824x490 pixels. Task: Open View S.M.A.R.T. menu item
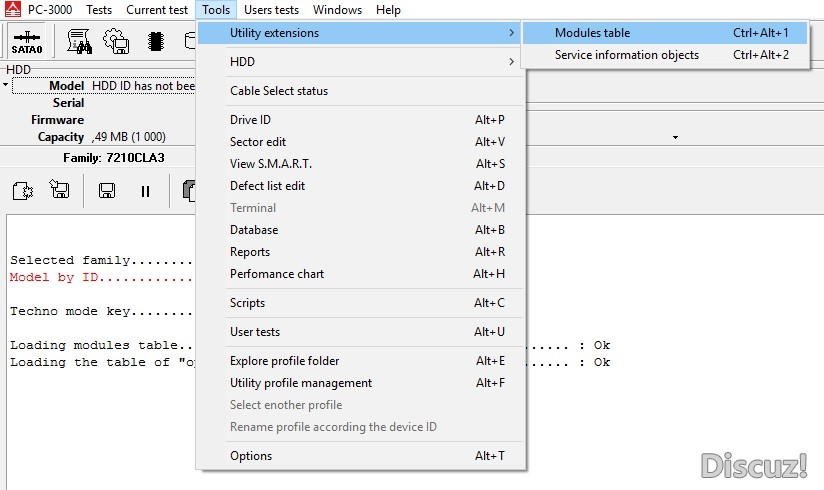coord(360,164)
